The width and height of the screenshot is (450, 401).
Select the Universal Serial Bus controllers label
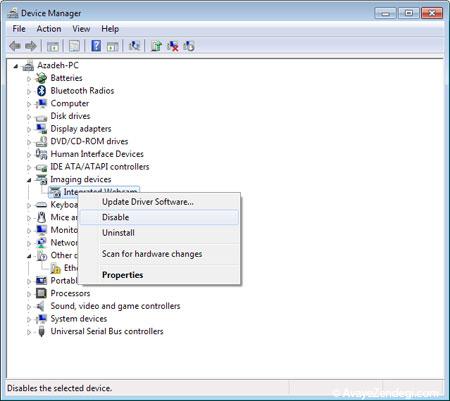[x=107, y=331]
